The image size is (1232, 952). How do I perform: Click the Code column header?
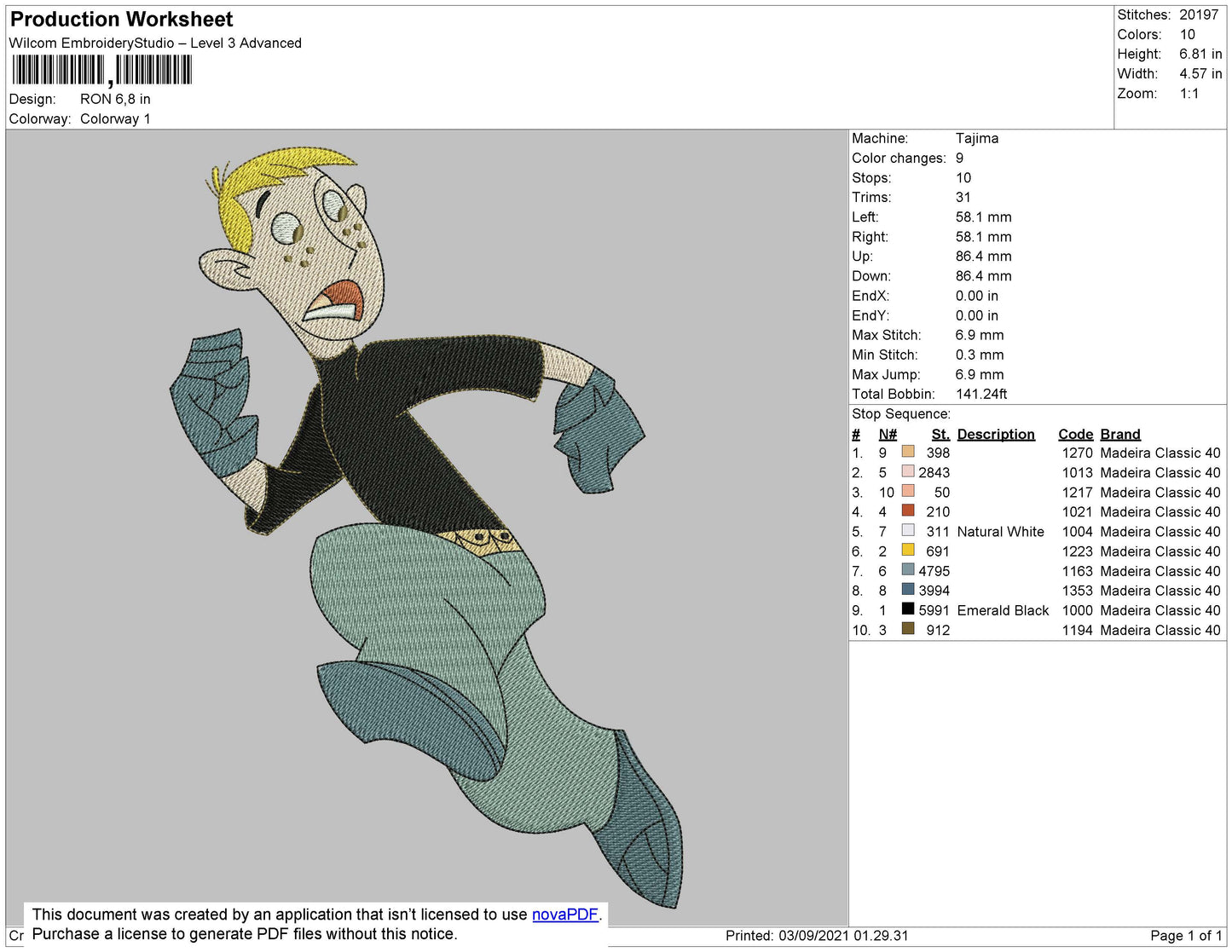[x=1076, y=434]
